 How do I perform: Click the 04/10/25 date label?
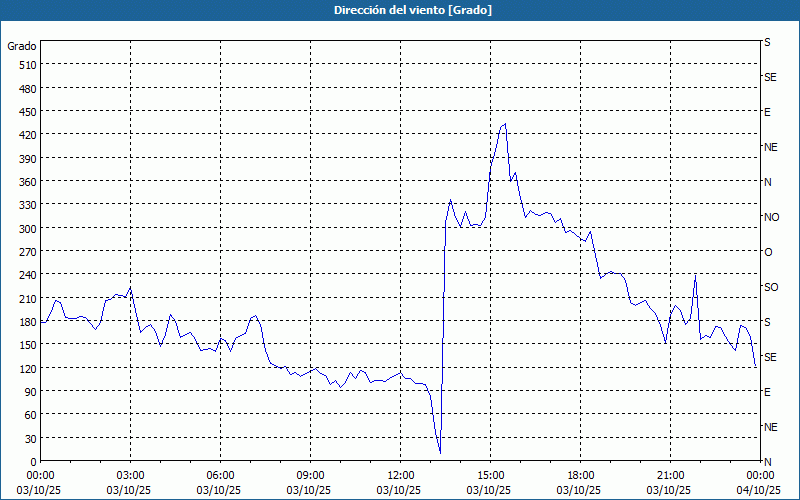click(x=759, y=490)
